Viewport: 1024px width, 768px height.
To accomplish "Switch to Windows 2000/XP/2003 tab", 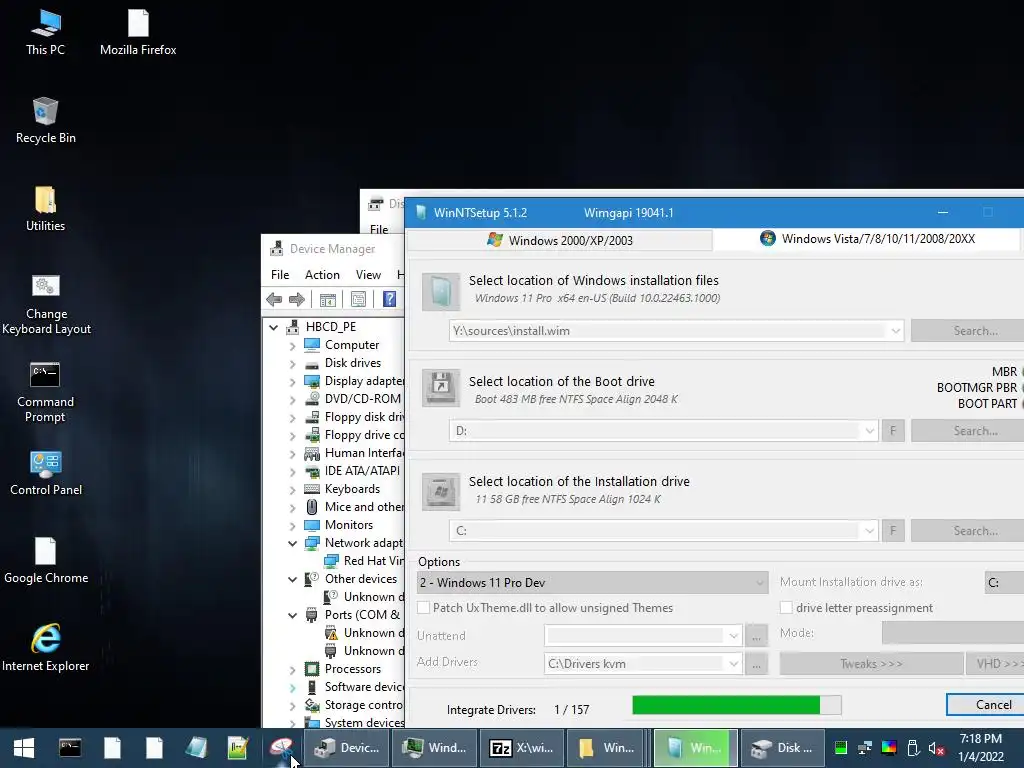I will click(560, 240).
